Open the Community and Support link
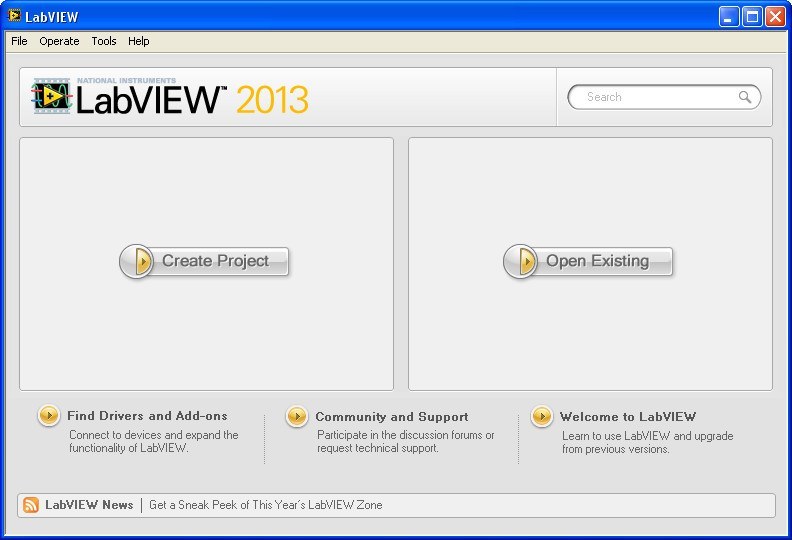Screen dimensions: 792x540 (x=391, y=417)
